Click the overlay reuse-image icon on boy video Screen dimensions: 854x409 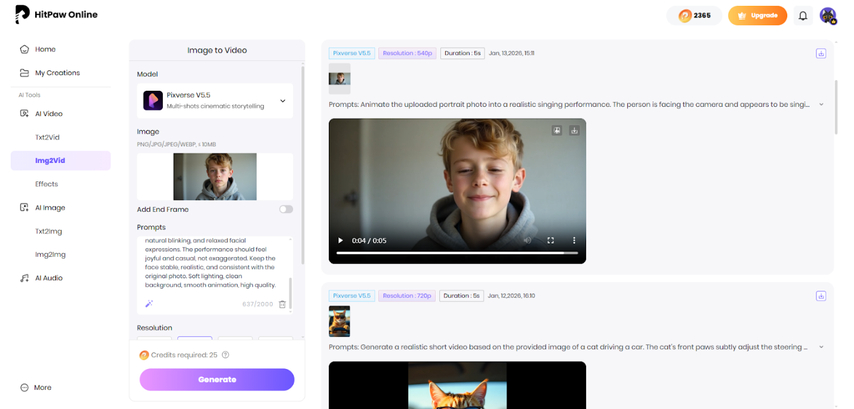557,131
